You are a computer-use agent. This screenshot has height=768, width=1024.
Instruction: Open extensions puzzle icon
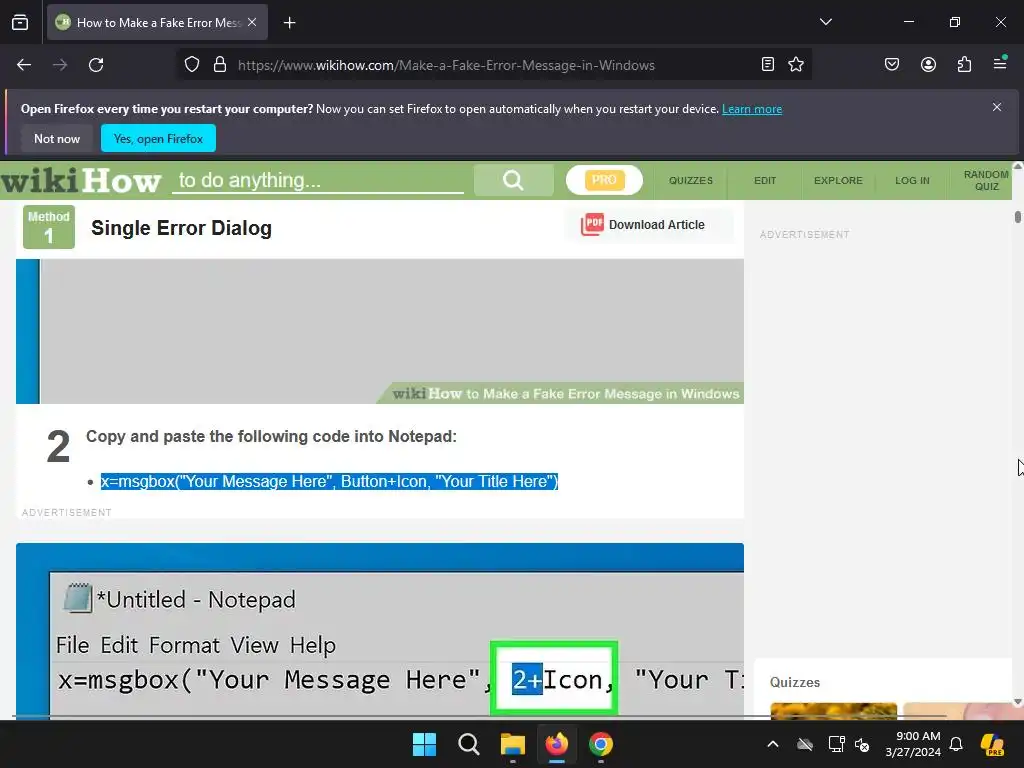tap(964, 64)
